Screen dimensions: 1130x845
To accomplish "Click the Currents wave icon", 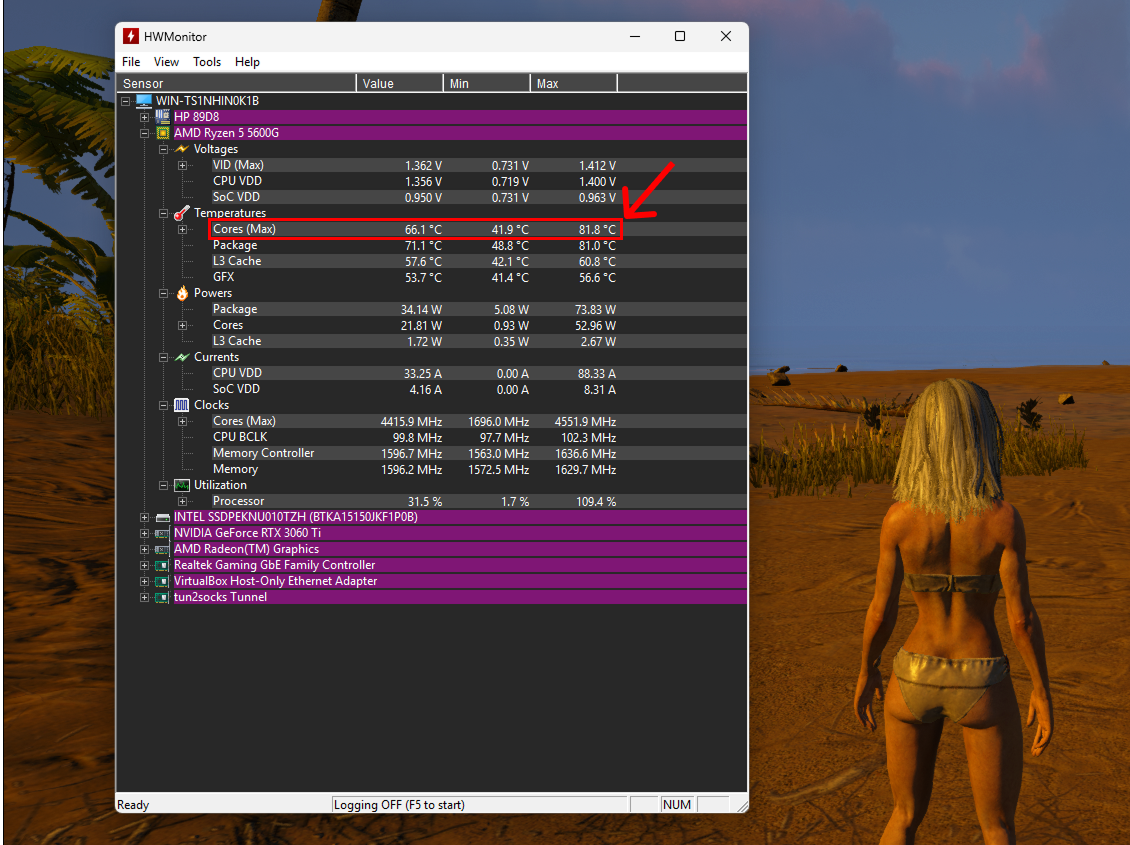I will (x=182, y=357).
